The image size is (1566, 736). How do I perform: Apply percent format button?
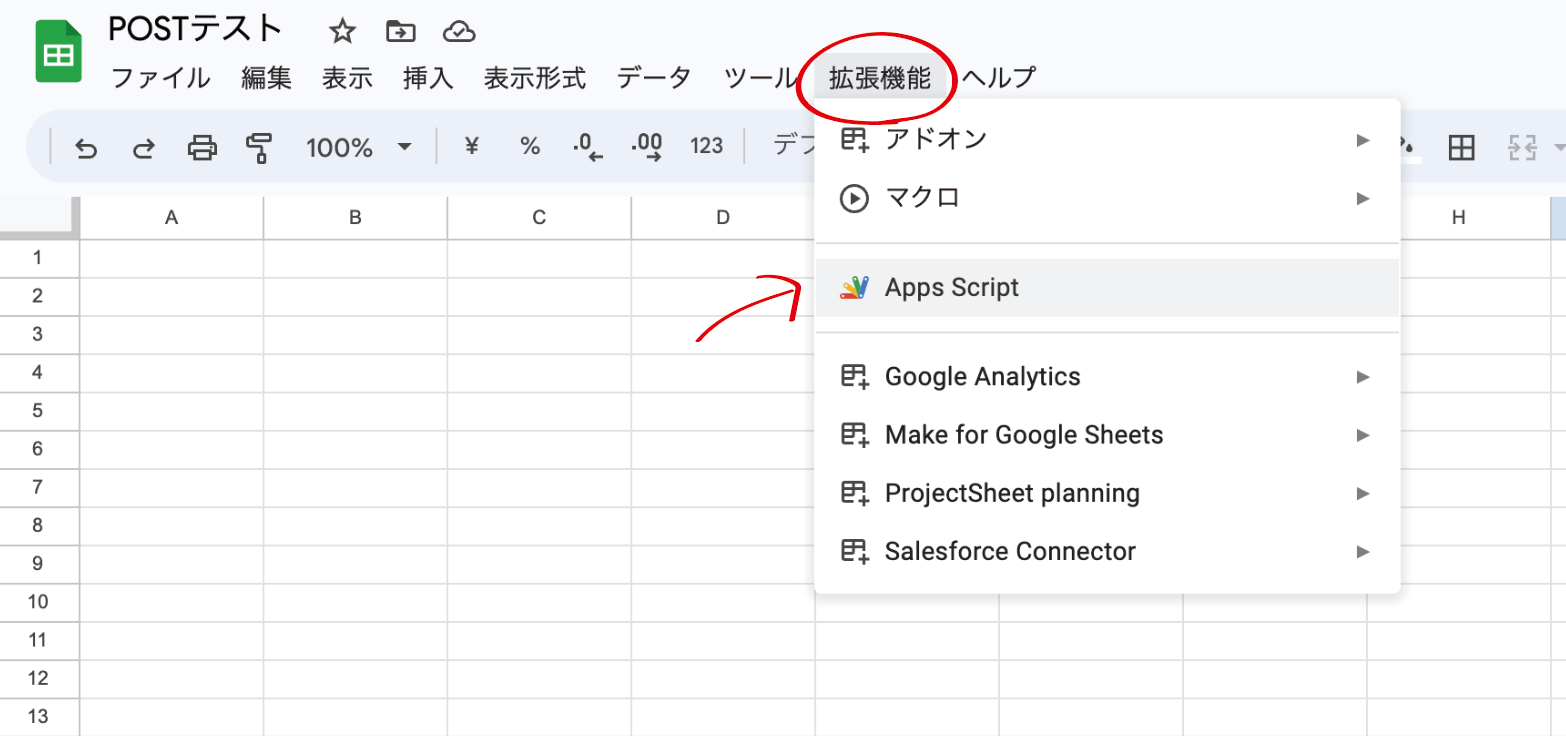pyautogui.click(x=530, y=147)
